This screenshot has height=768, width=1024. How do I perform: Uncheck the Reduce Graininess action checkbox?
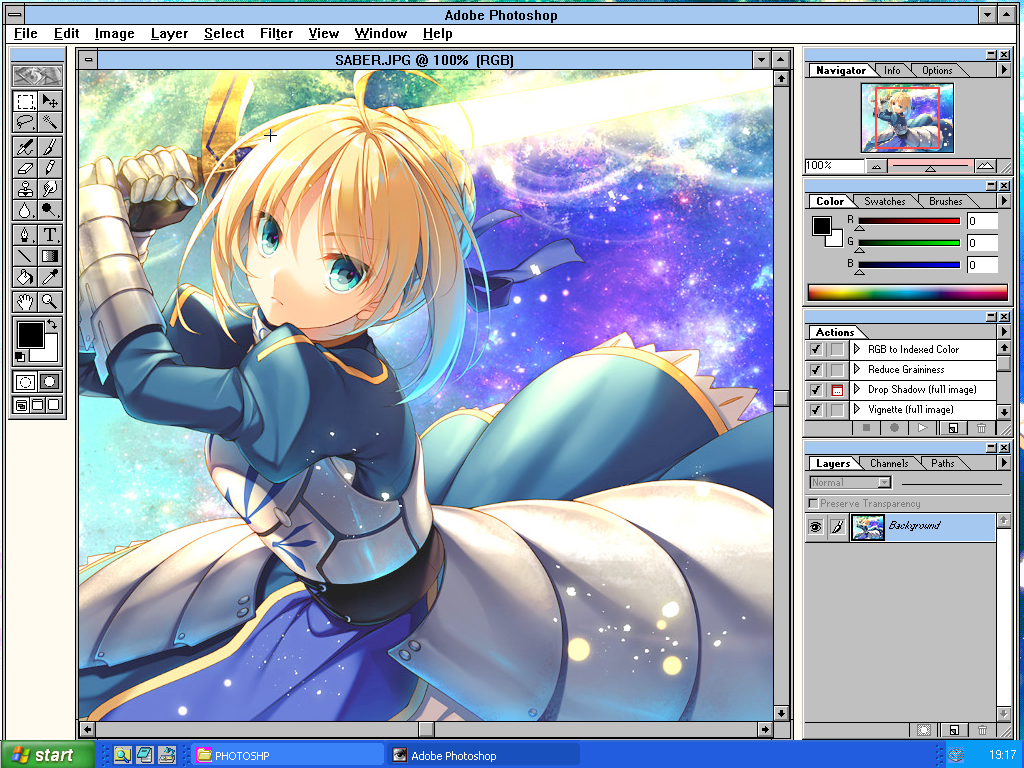(x=816, y=370)
